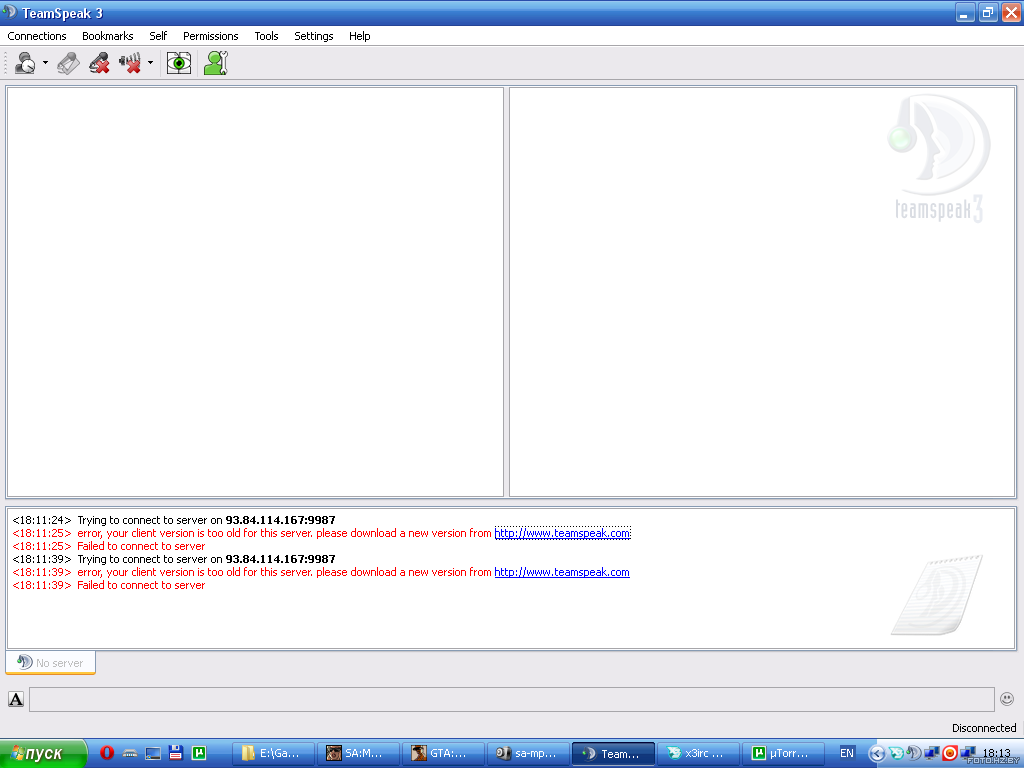This screenshot has width=1024, height=768.
Task: Click the Disconnected status text
Action: (984, 728)
